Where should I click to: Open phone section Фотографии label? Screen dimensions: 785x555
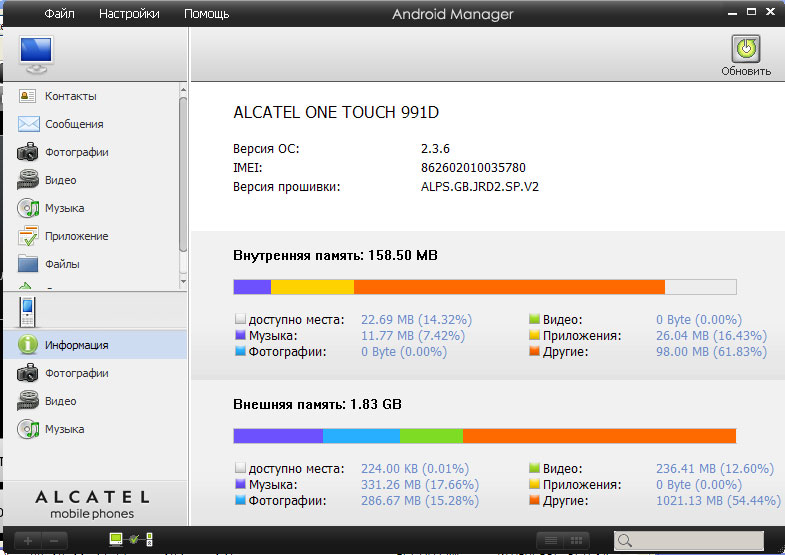click(x=77, y=373)
